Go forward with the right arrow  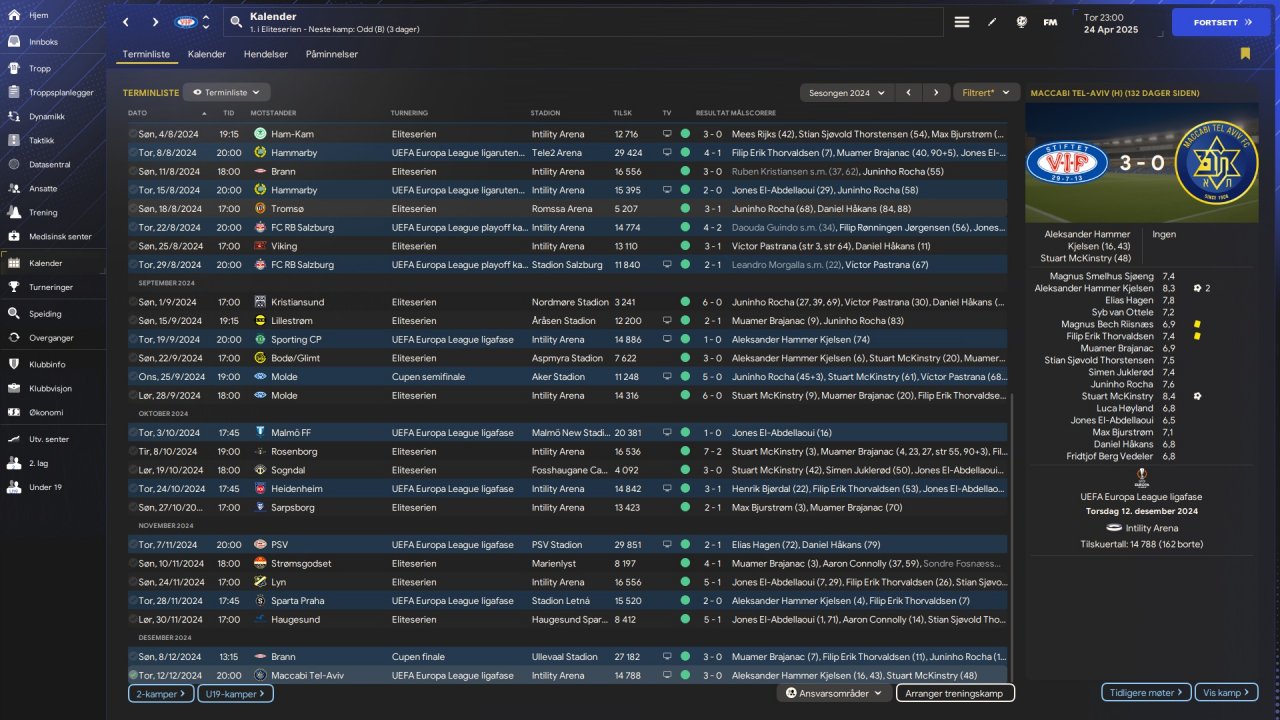click(x=155, y=22)
